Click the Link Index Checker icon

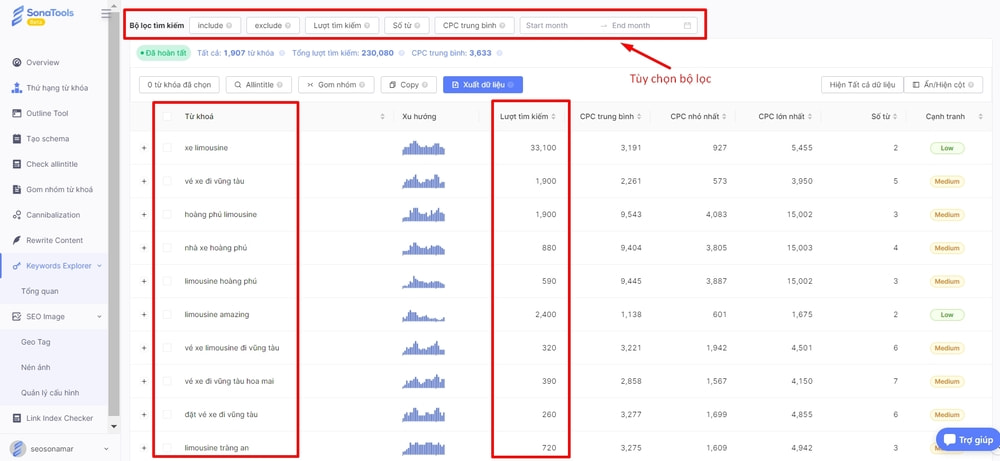pyautogui.click(x=17, y=418)
